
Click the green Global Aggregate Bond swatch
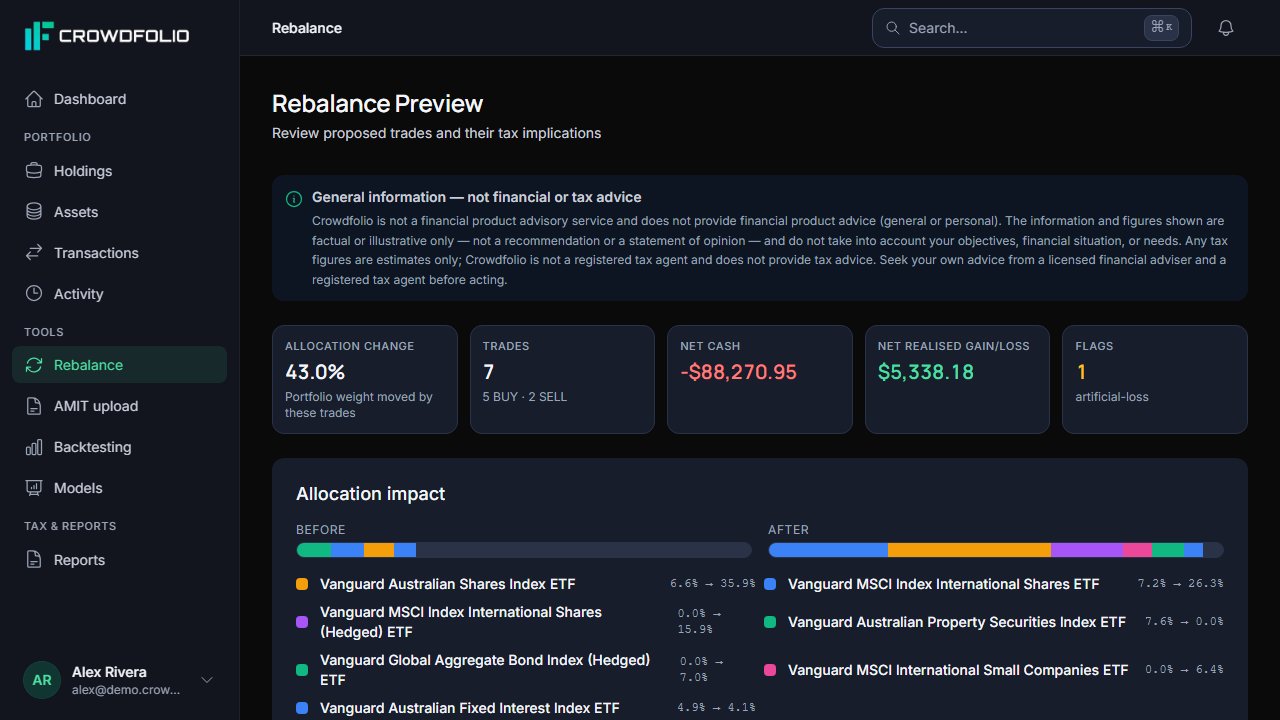click(302, 670)
